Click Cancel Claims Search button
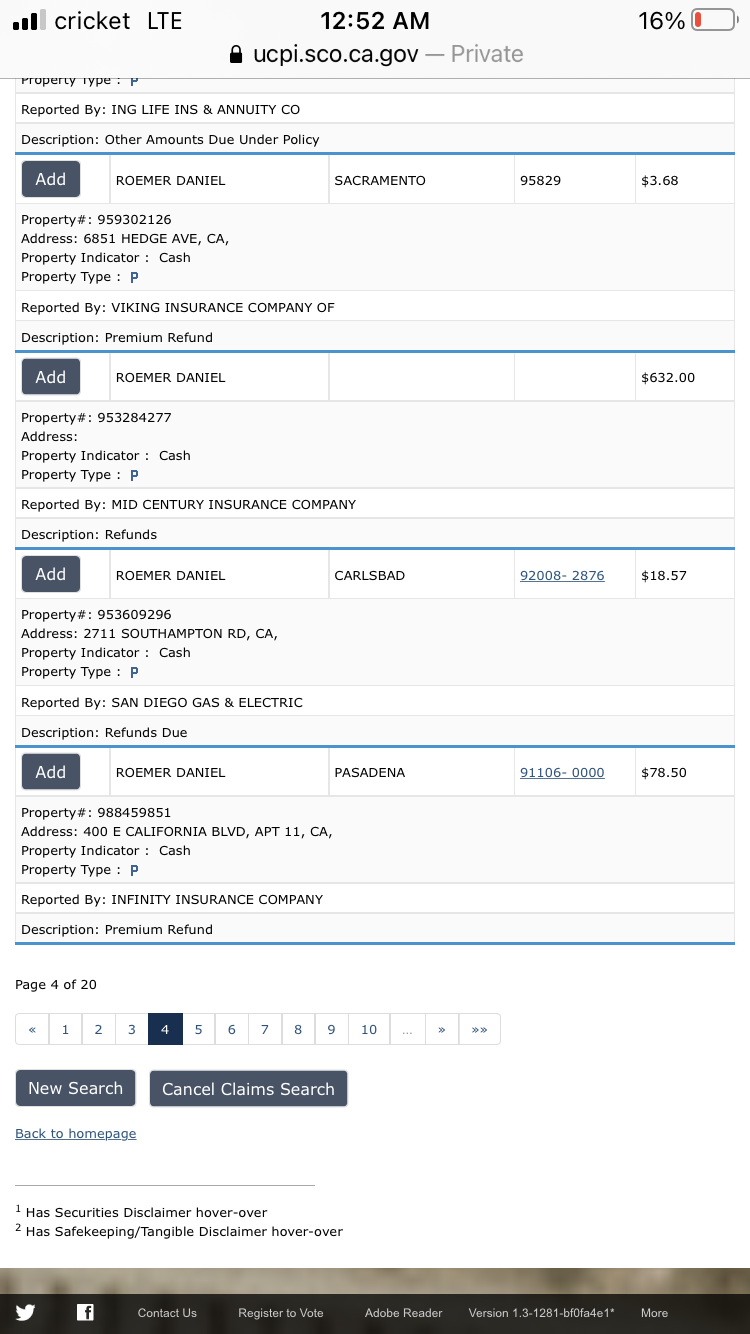 248,1089
